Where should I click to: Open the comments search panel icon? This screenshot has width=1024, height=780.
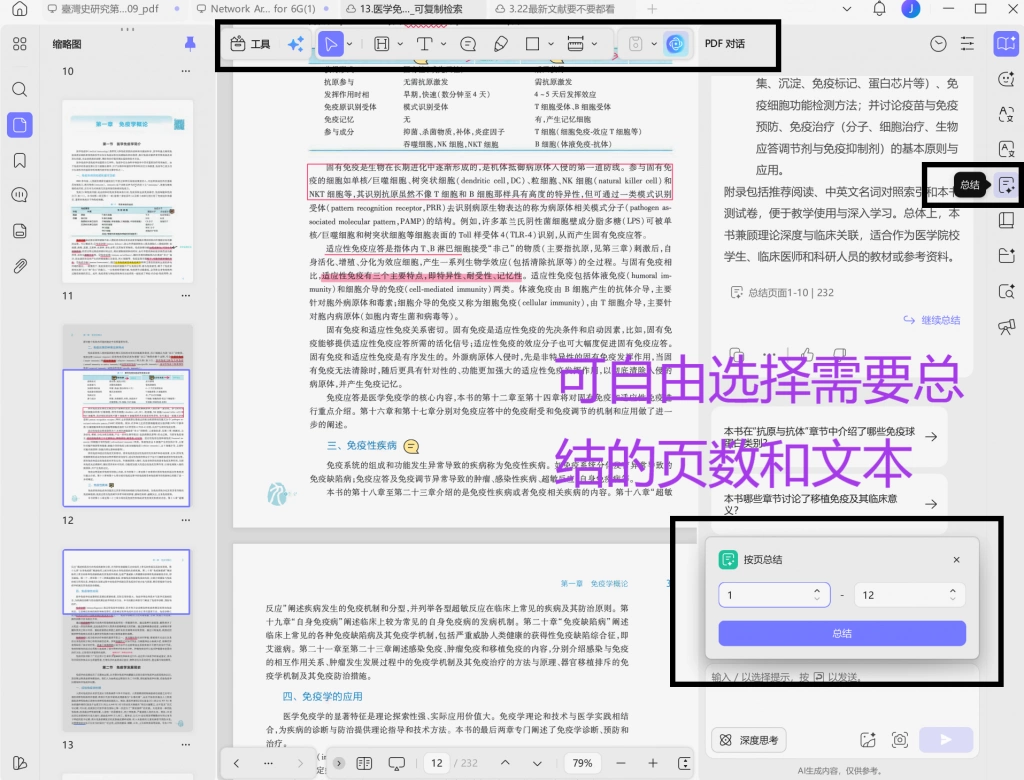(20, 195)
